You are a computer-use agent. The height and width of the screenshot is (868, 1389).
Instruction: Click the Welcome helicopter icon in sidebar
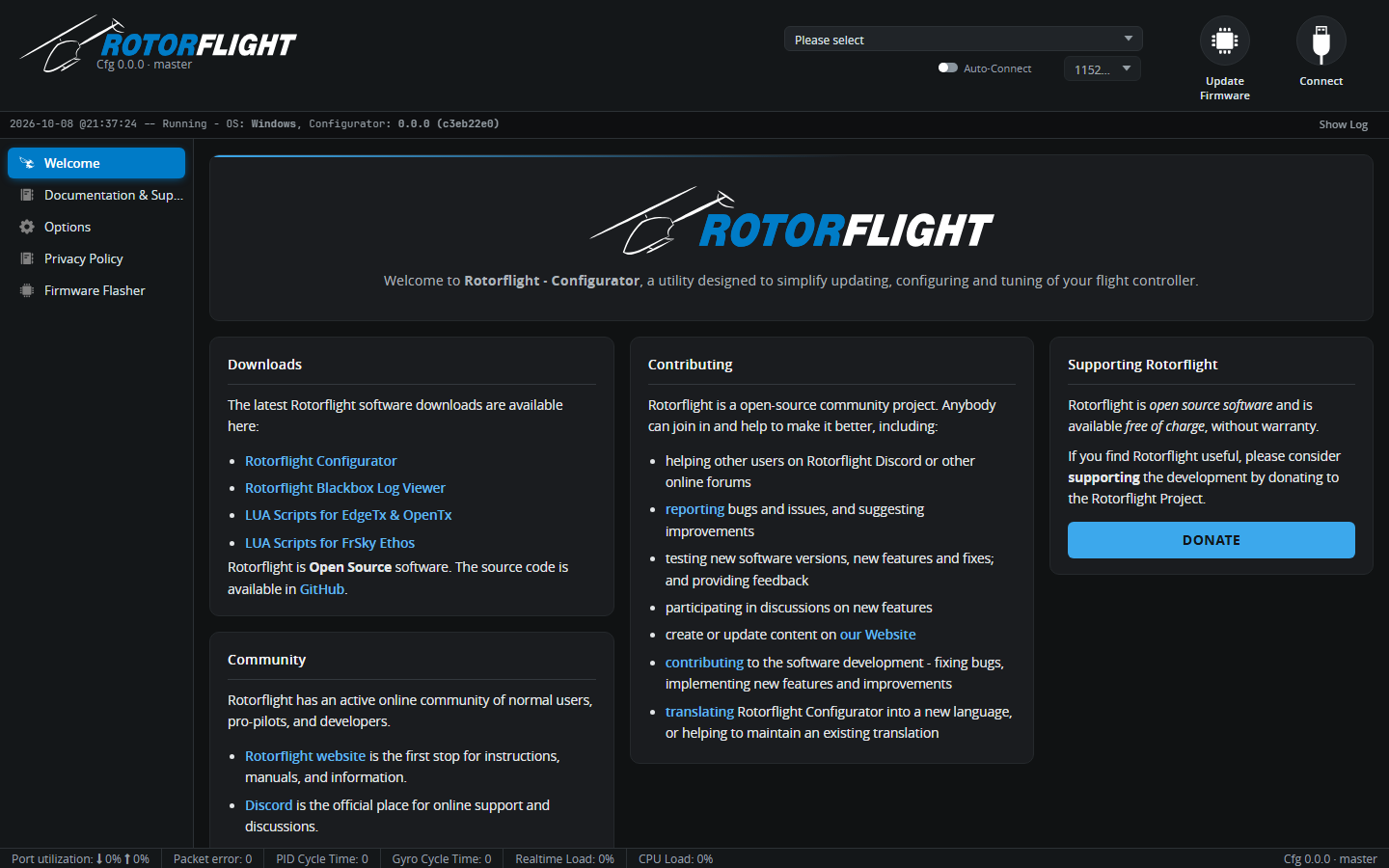(x=27, y=163)
